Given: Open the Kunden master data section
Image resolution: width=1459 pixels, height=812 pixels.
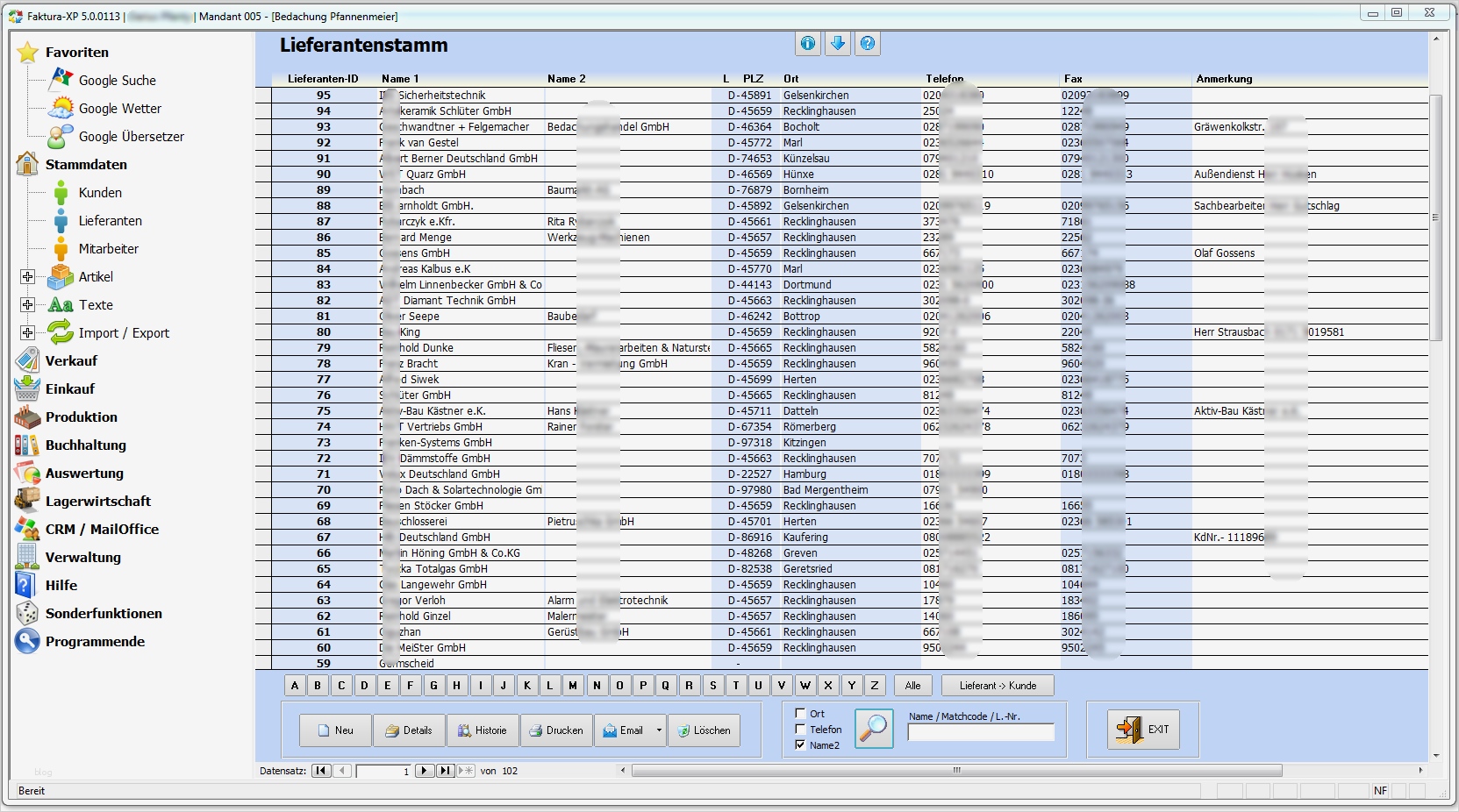Looking at the screenshot, I should point(99,193).
